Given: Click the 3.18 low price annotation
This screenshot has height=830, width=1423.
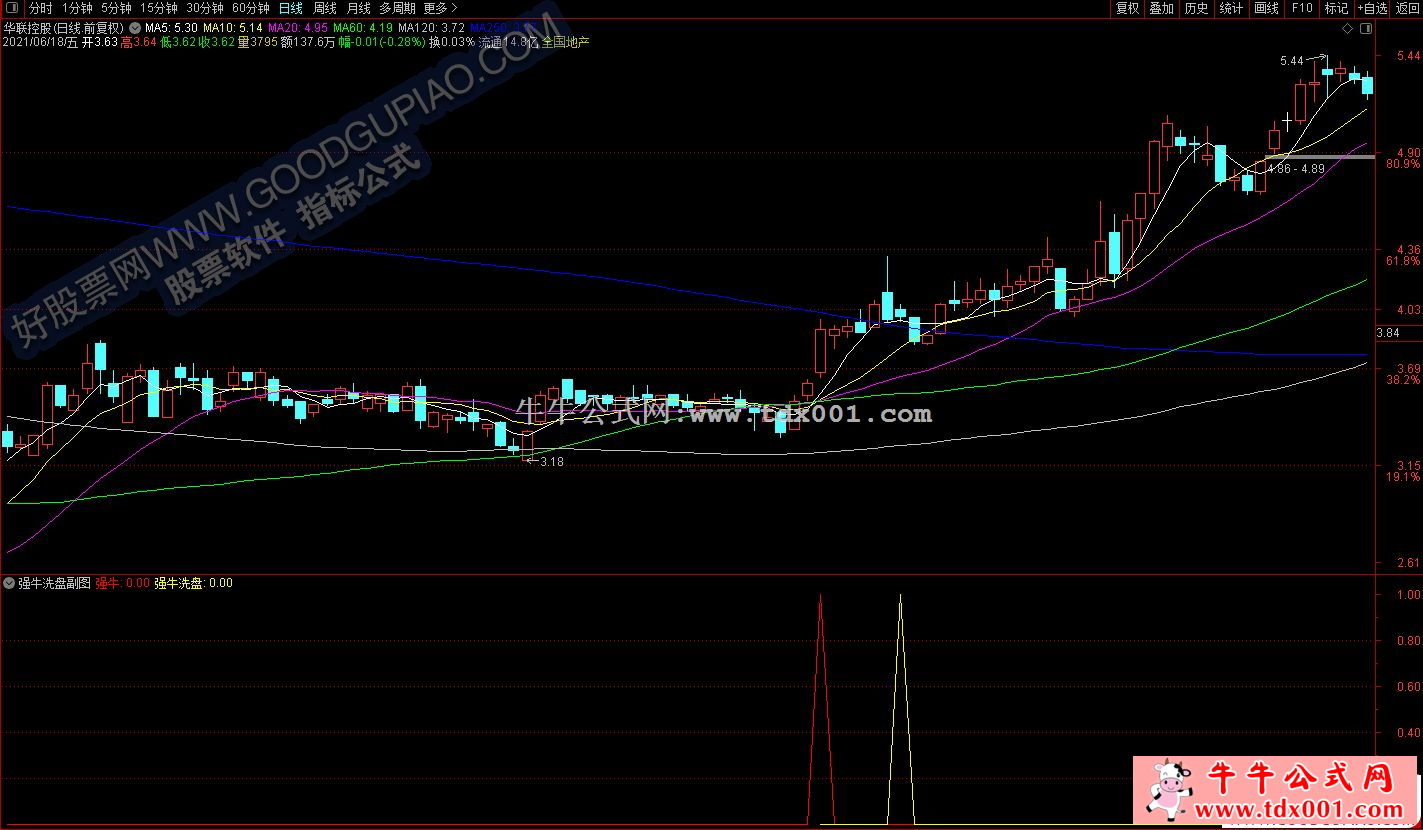Looking at the screenshot, I should point(551,462).
